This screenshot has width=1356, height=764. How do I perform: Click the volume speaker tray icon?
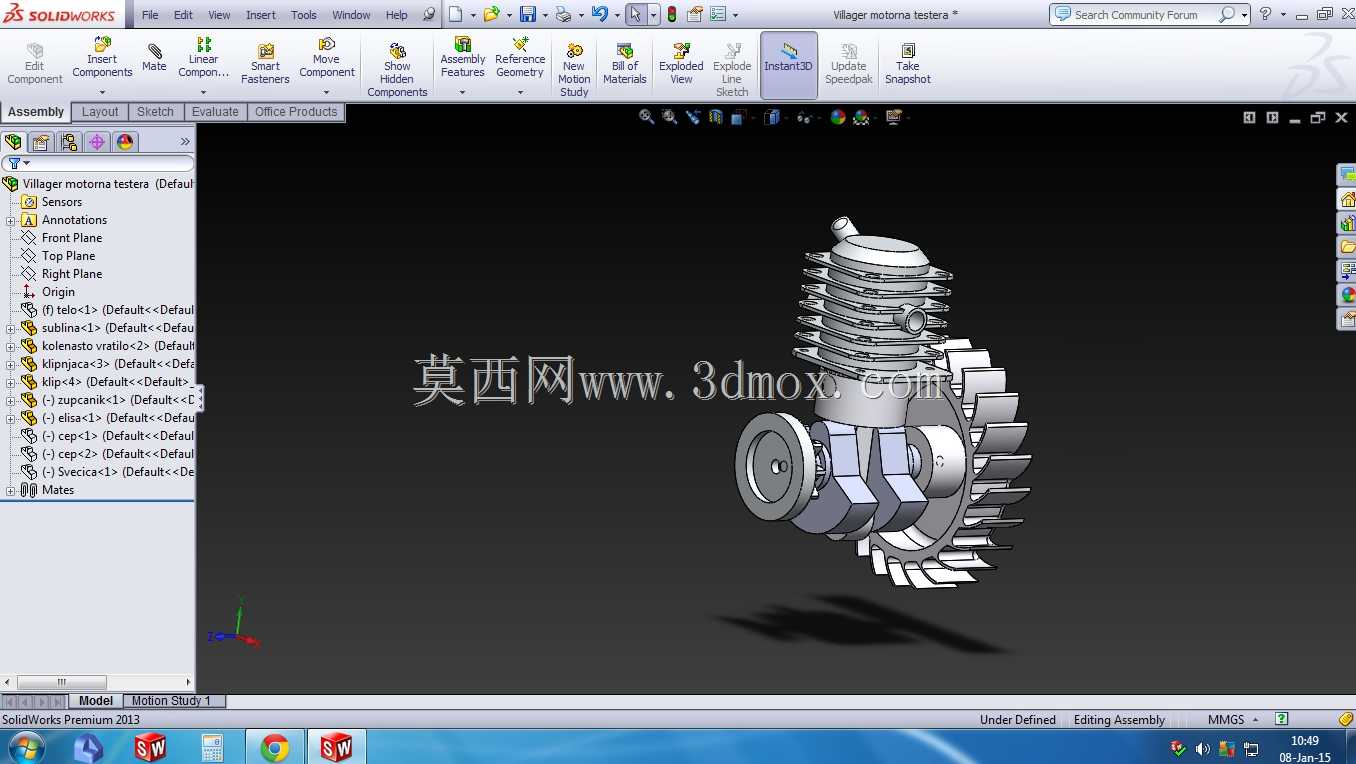pos(1202,748)
